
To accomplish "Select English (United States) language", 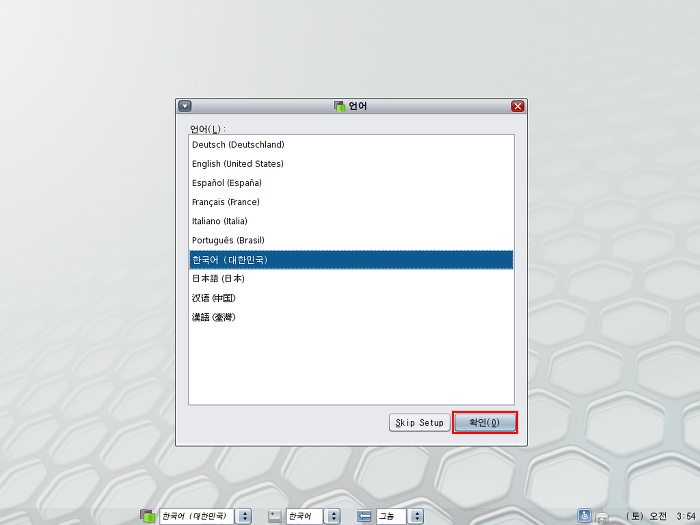I will point(351,164).
